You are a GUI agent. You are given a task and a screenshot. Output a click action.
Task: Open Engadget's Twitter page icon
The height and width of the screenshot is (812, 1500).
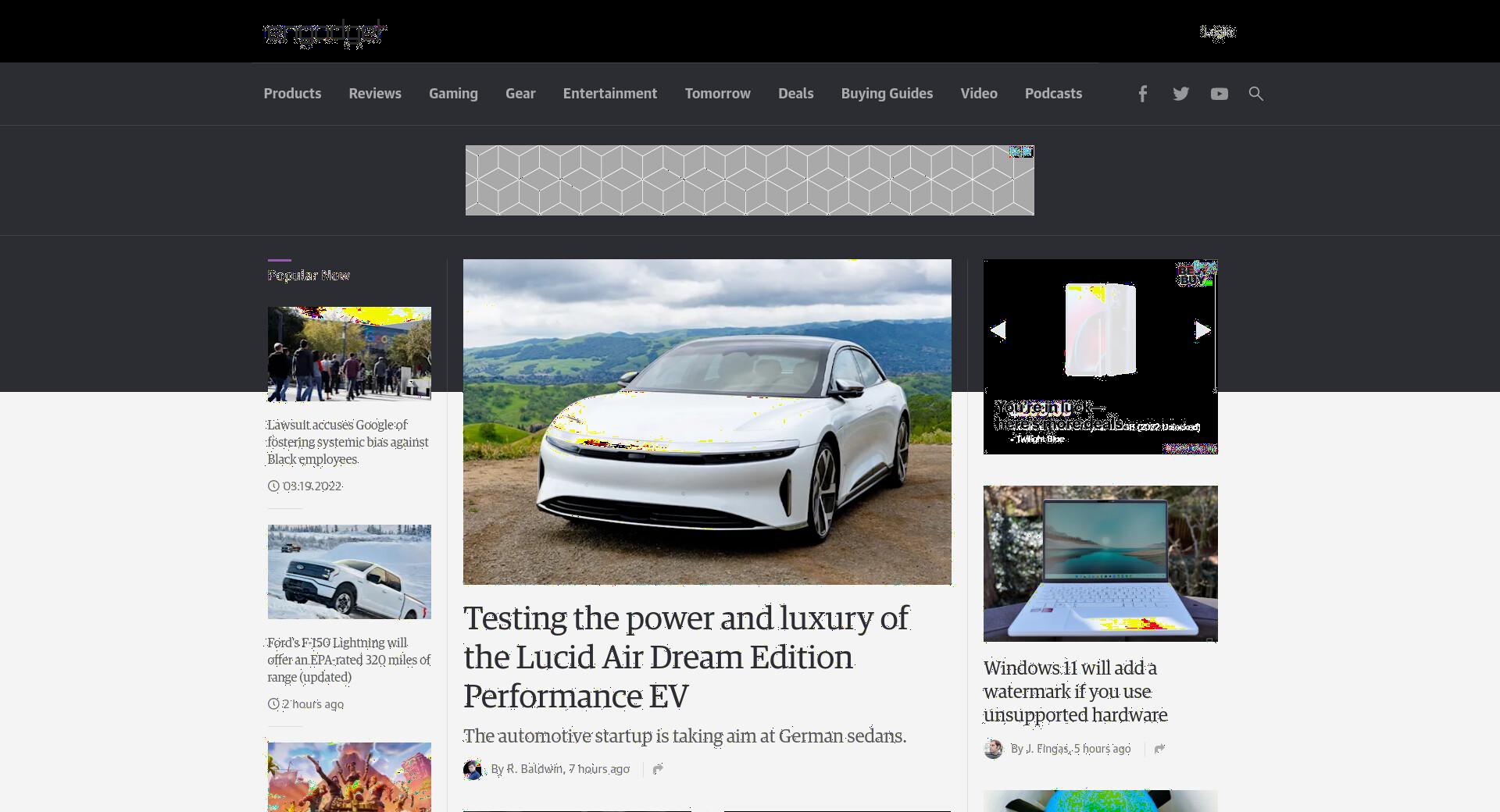click(1180, 94)
